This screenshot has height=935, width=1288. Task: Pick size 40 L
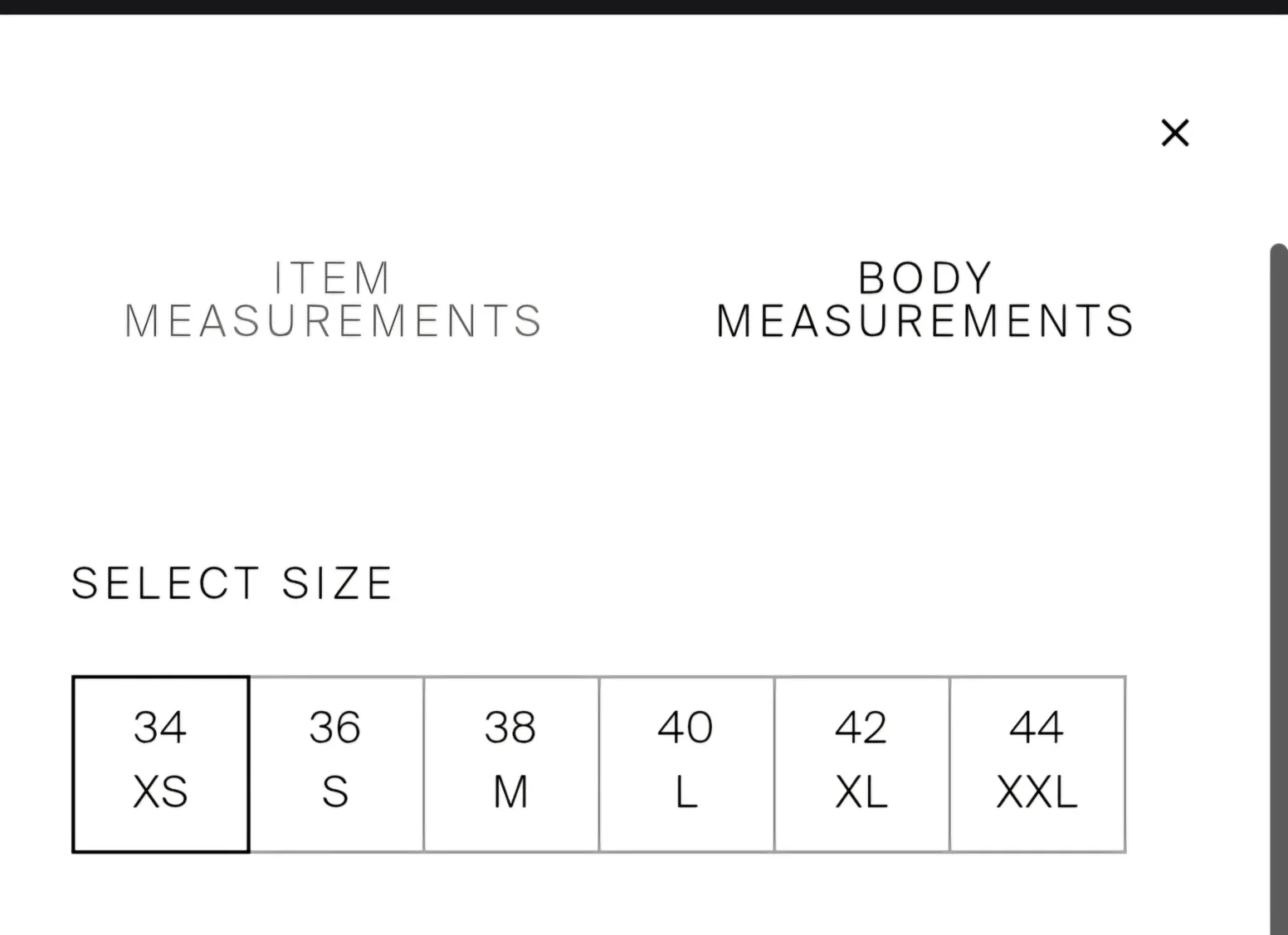pos(687,764)
